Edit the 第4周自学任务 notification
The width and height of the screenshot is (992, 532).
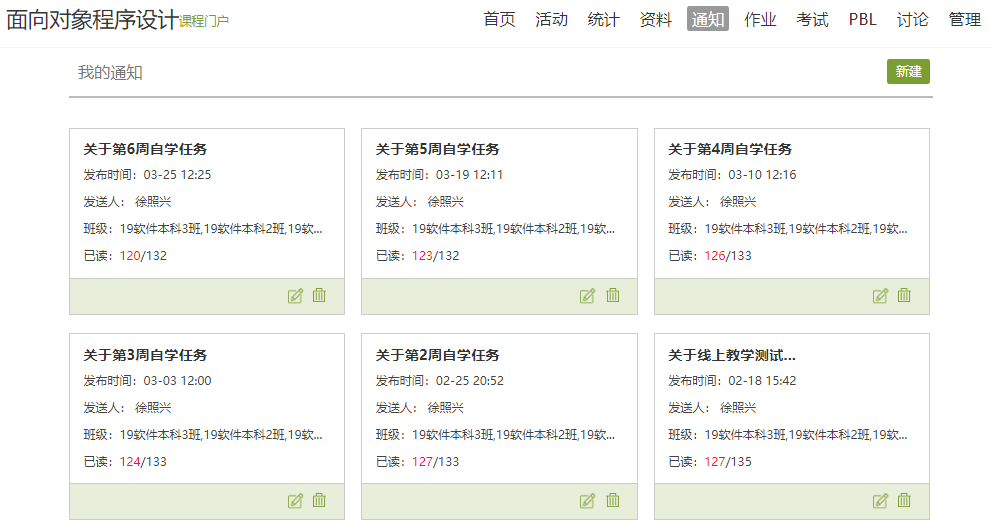pos(880,295)
